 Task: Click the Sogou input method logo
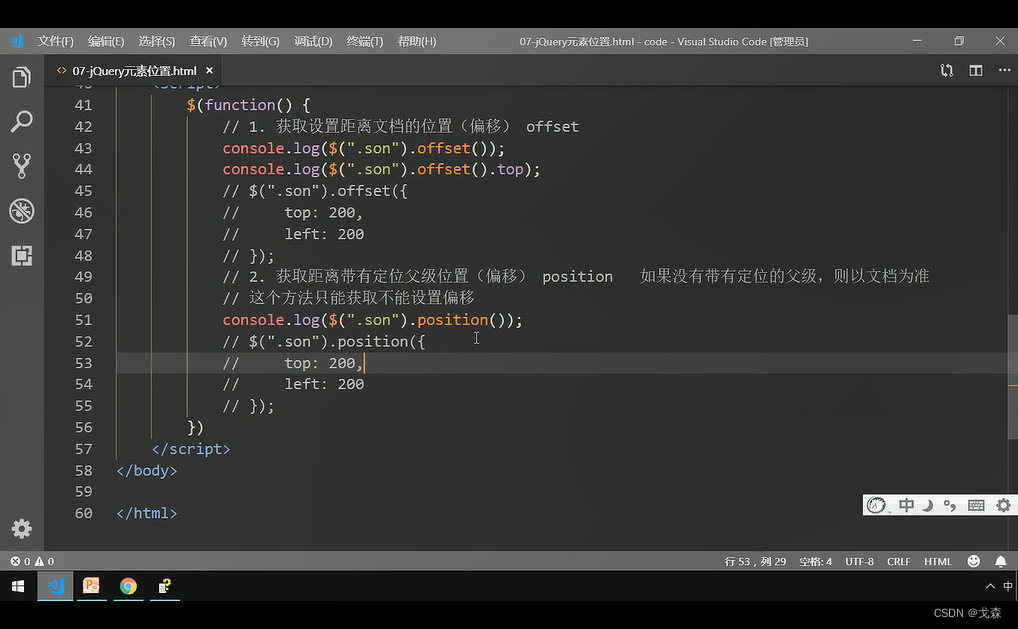click(876, 505)
